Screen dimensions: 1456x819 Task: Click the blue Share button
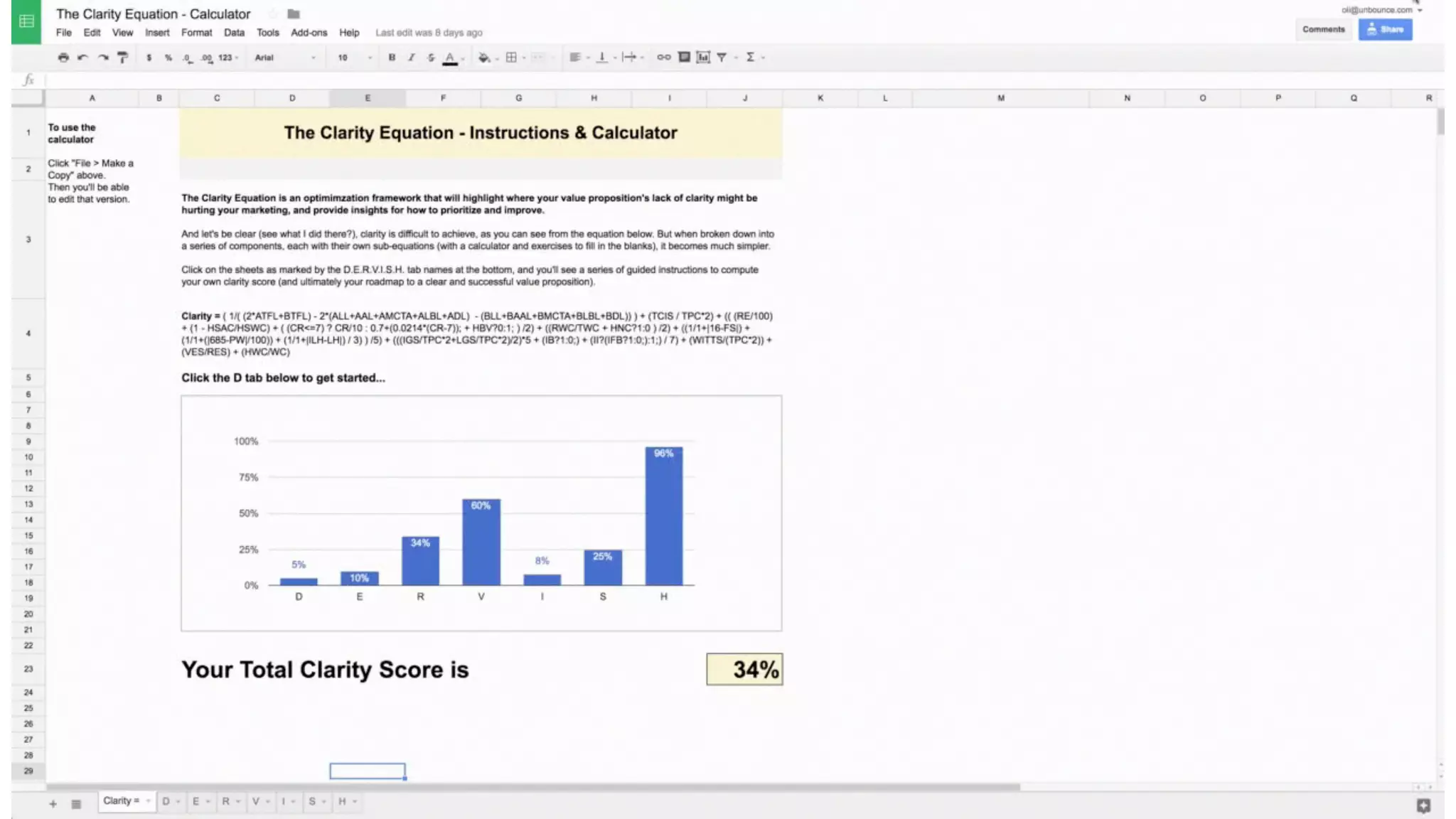(x=1384, y=29)
